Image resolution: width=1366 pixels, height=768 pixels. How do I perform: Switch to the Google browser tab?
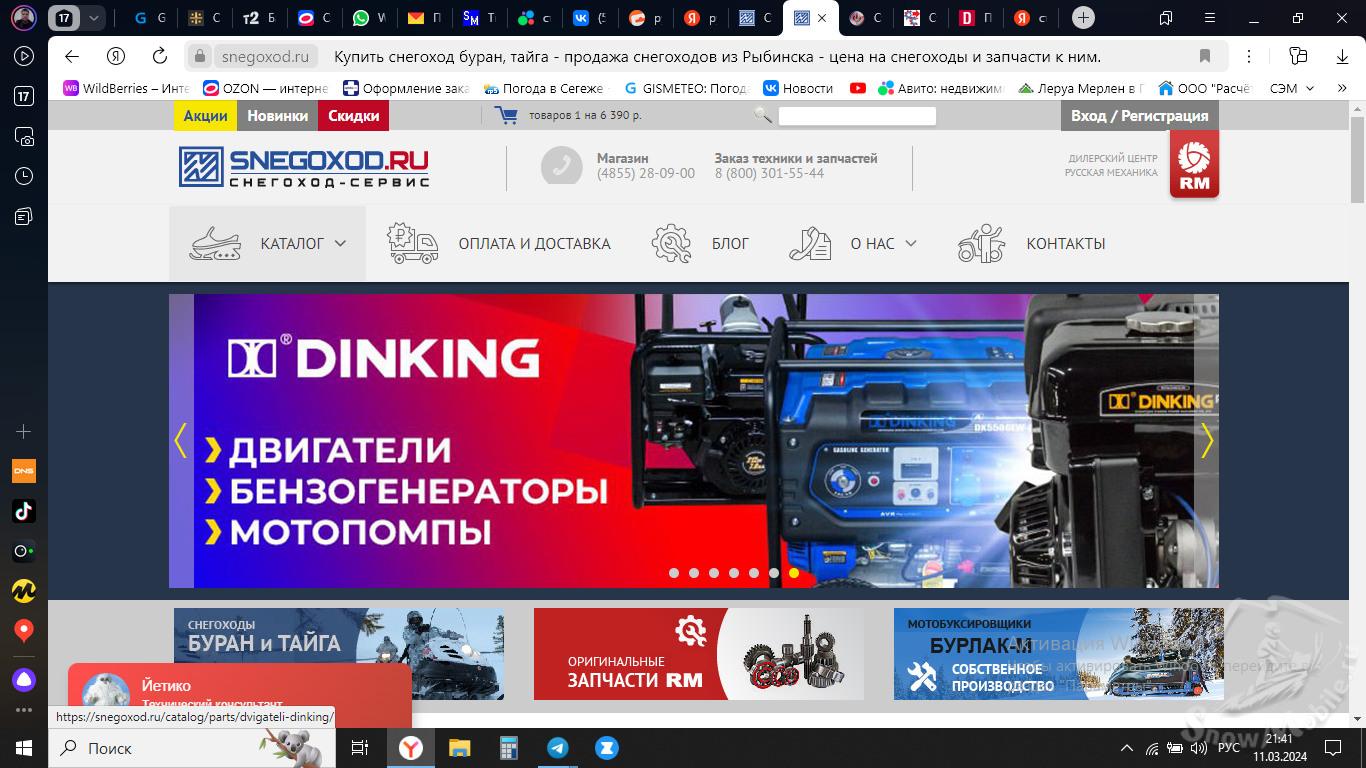(x=149, y=18)
